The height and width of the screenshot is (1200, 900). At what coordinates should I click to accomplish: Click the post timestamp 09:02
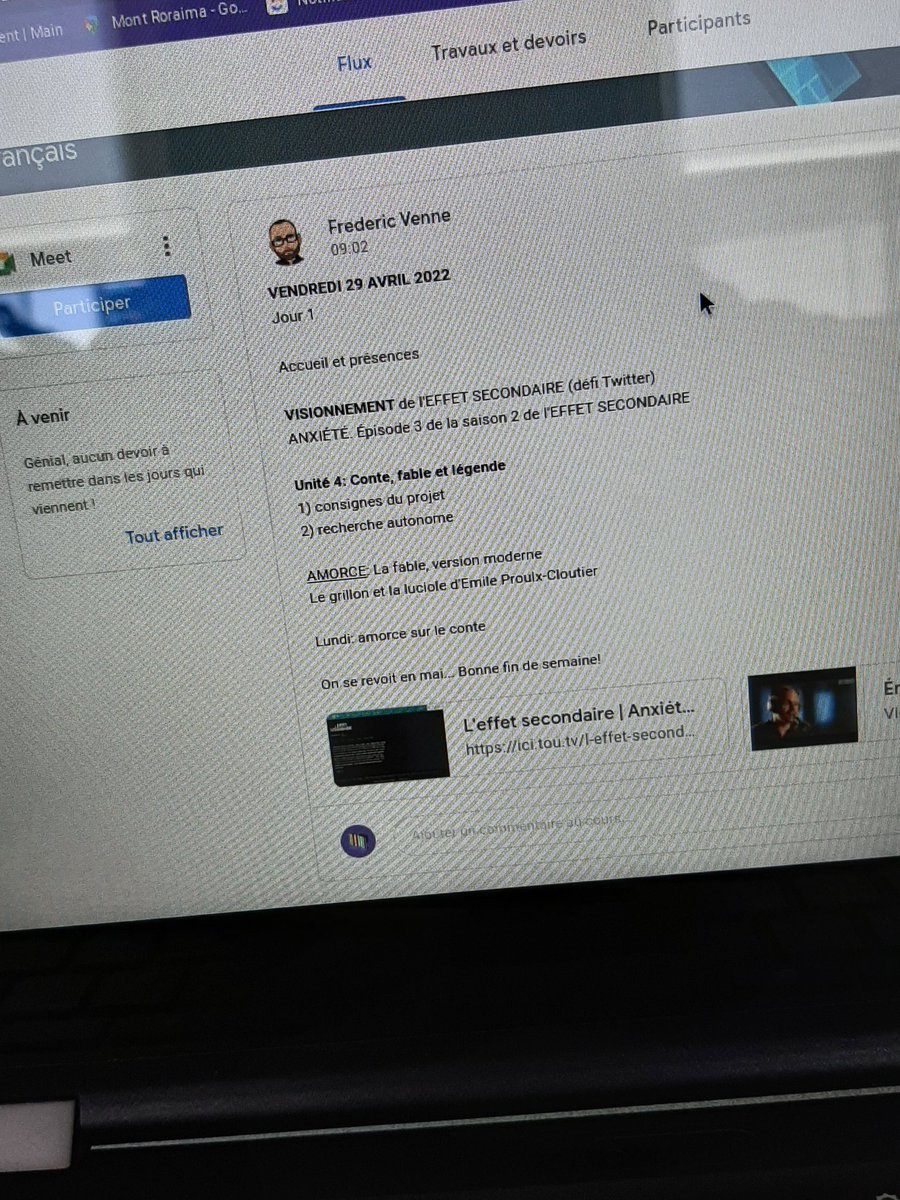point(349,248)
